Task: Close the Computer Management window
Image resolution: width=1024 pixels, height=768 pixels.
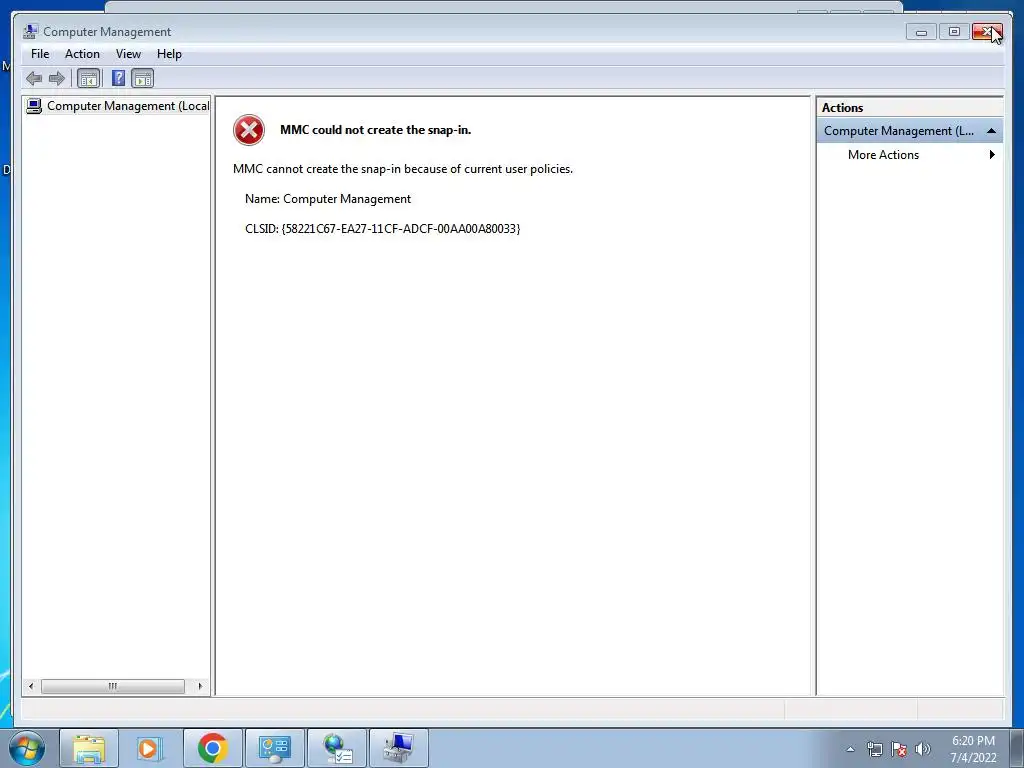Action: coord(987,31)
